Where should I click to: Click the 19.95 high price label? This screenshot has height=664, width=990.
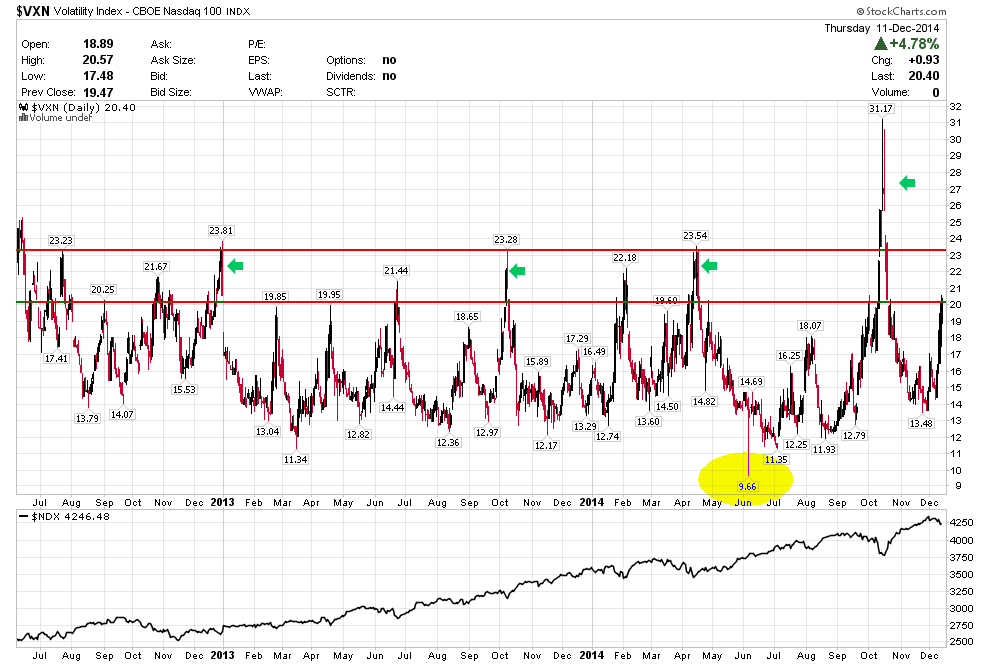coord(329,295)
